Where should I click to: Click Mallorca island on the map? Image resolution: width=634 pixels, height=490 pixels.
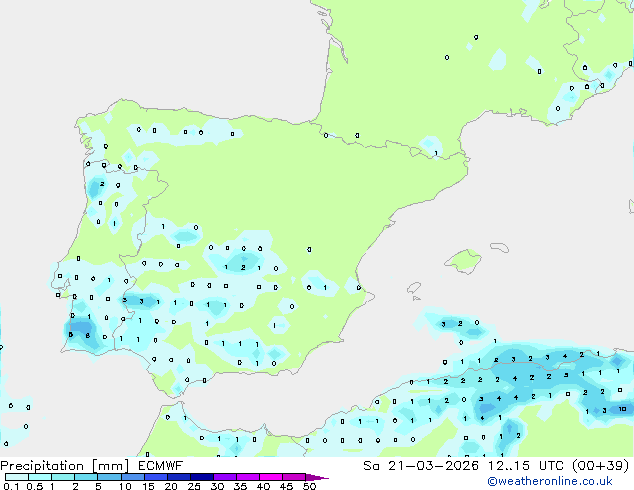(x=463, y=261)
